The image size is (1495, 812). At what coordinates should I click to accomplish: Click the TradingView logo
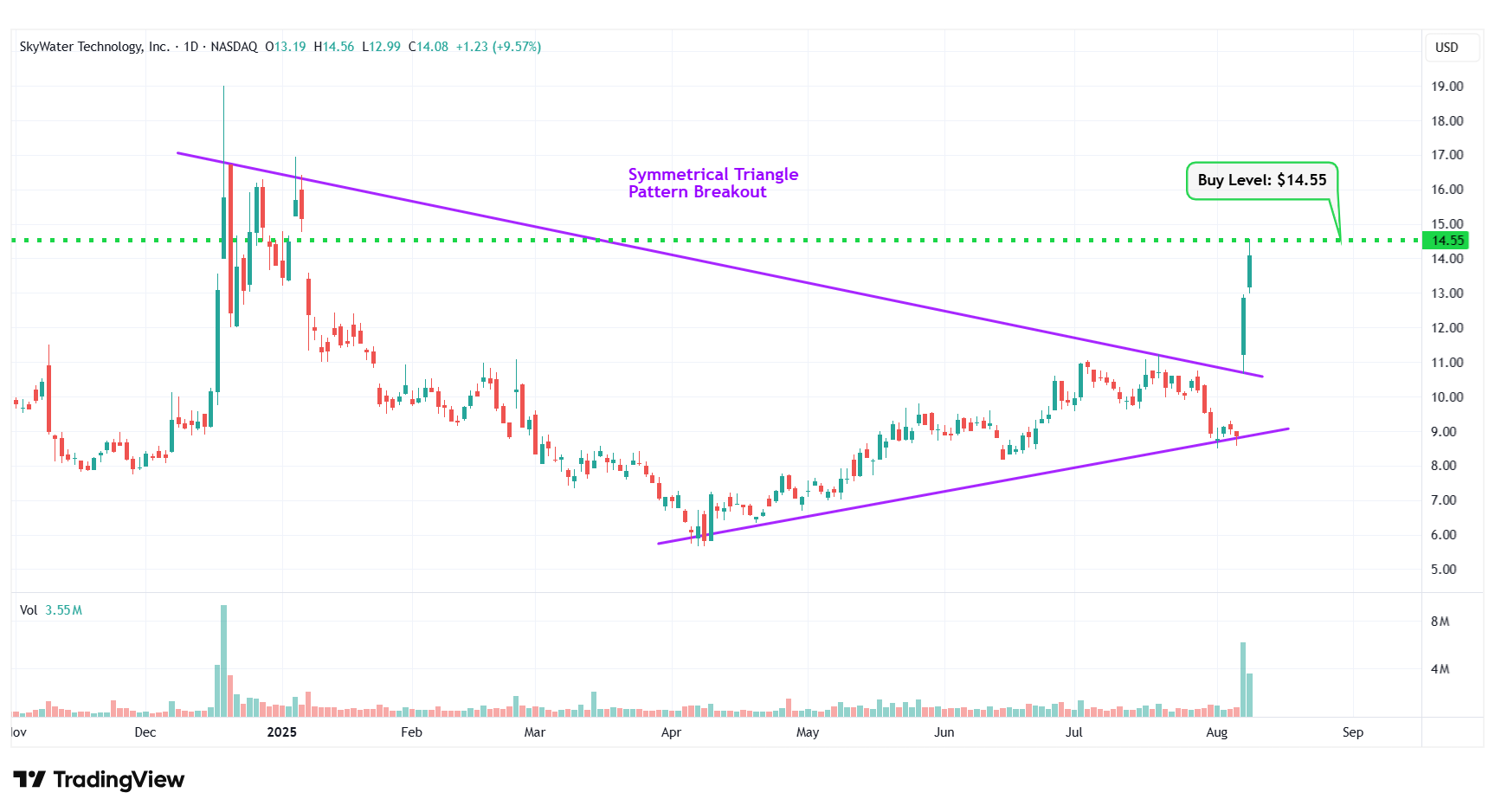[99, 780]
